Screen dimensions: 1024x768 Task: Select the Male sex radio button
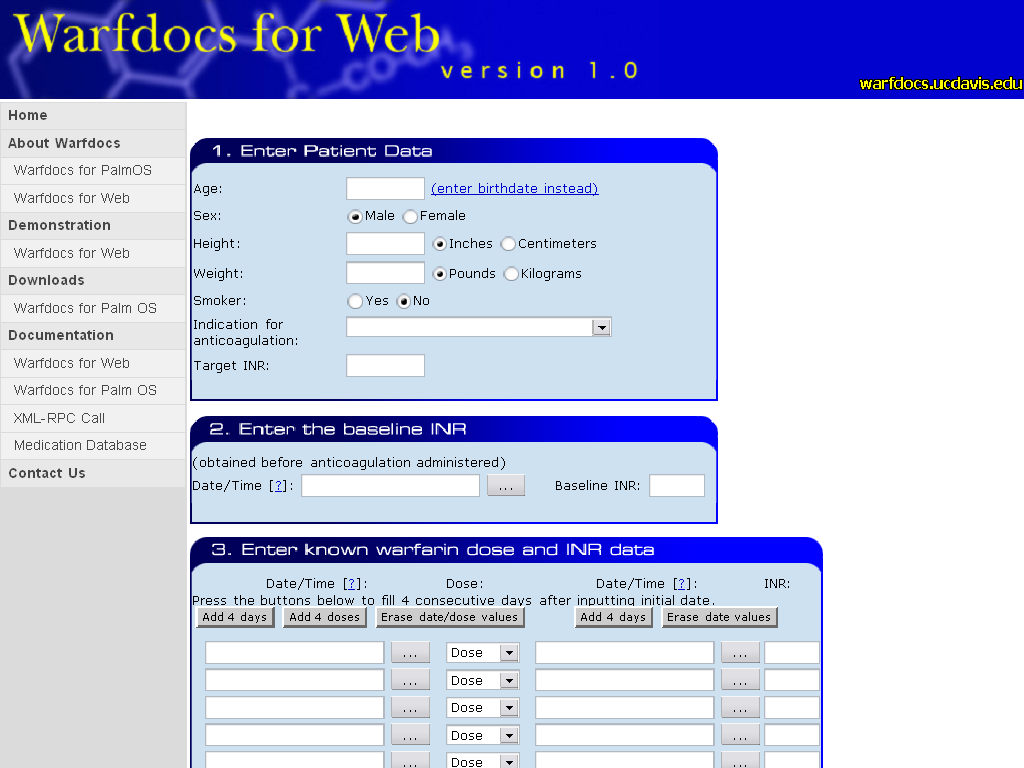(x=355, y=216)
